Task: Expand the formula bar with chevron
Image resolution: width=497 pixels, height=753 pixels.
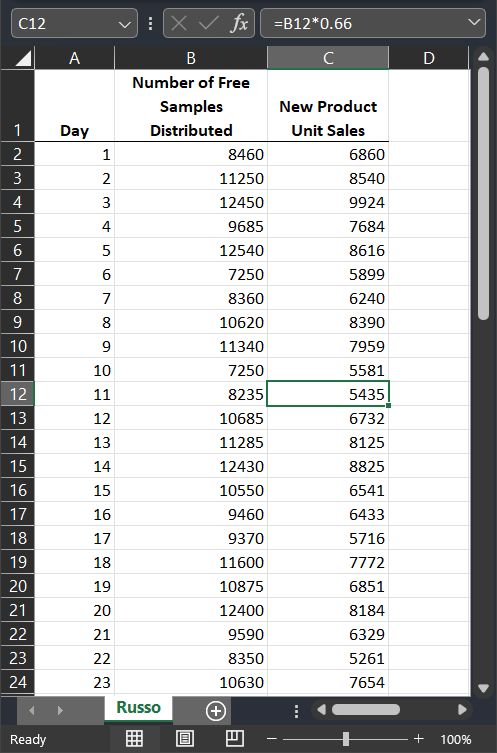Action: (x=474, y=22)
